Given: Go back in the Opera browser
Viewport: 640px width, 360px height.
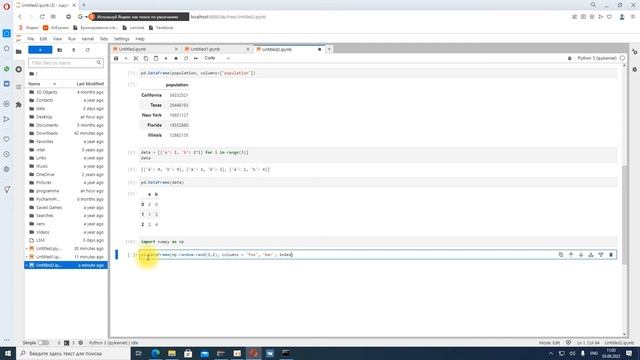Looking at the screenshot, I should [x=20, y=17].
